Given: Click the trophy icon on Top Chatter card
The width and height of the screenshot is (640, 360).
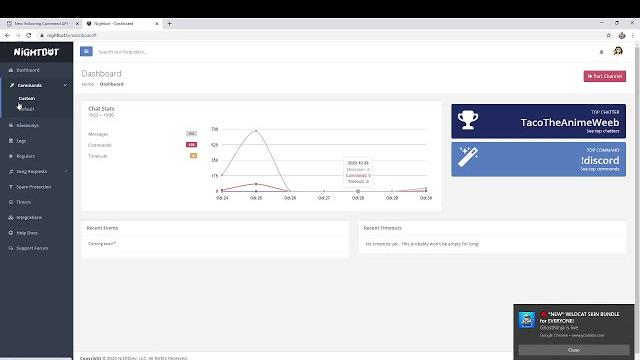Looking at the screenshot, I should 468,120.
